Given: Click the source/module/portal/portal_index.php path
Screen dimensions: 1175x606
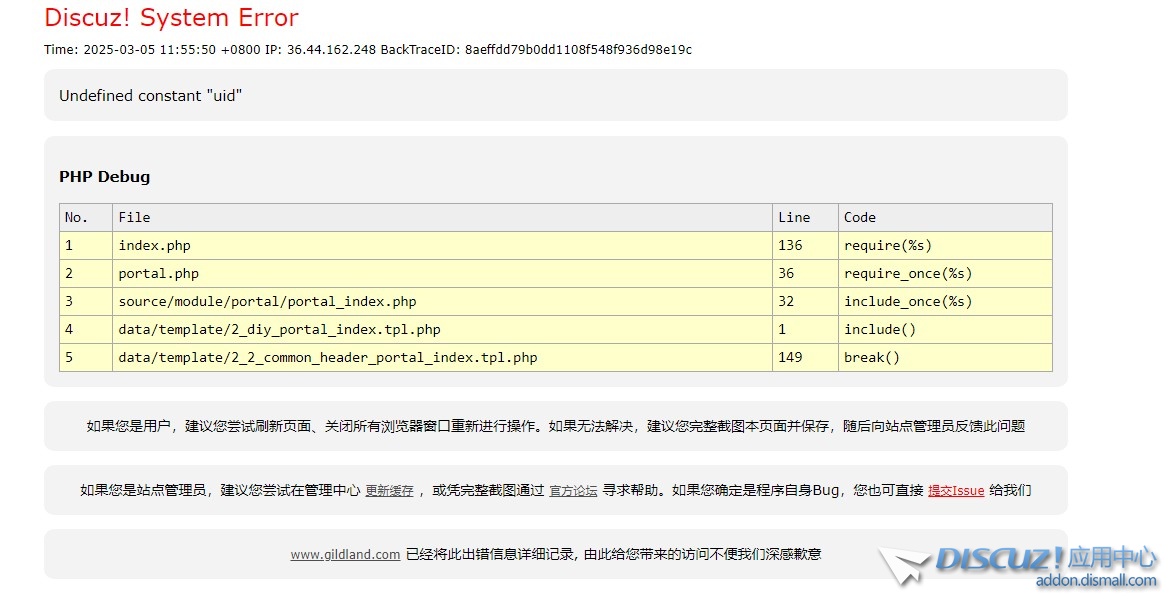Looking at the screenshot, I should (x=267, y=301).
